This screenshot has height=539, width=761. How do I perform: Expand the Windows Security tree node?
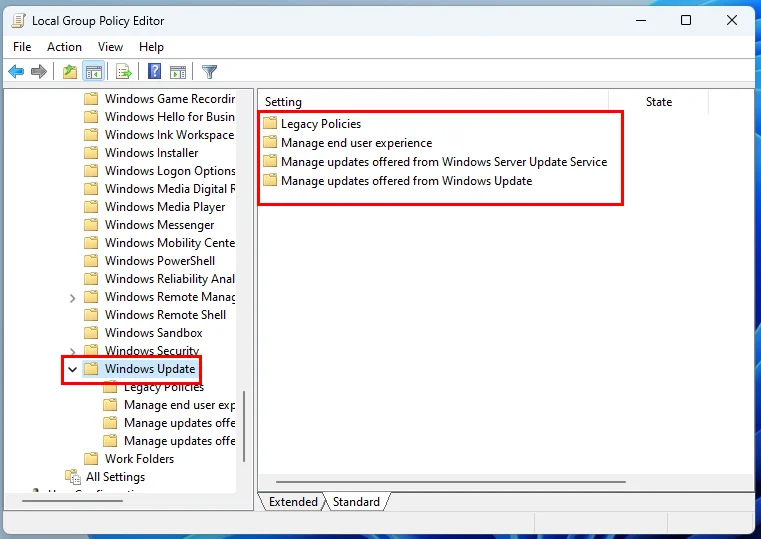click(72, 351)
